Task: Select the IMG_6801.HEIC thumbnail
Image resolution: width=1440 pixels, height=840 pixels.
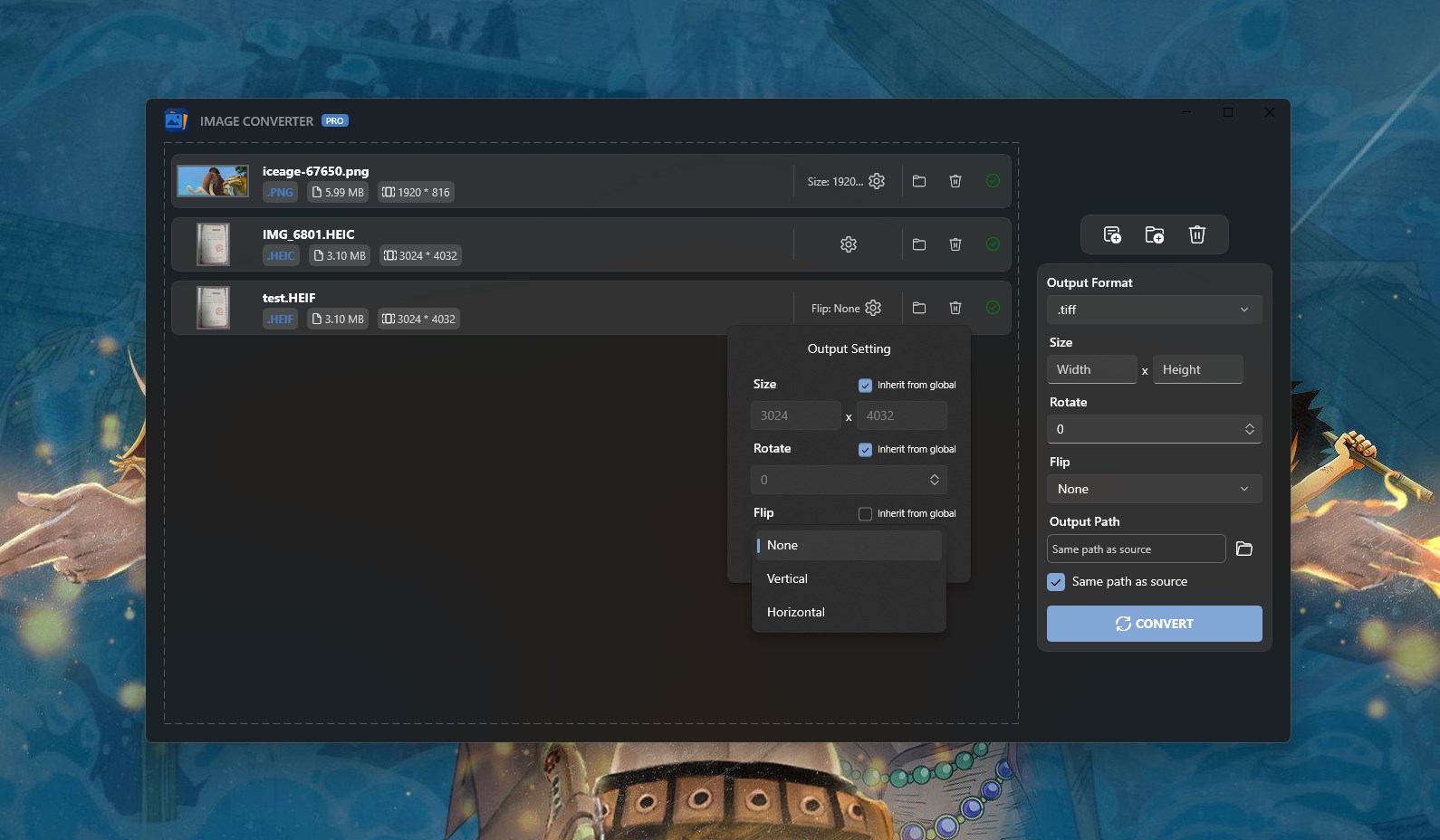Action: 214,244
